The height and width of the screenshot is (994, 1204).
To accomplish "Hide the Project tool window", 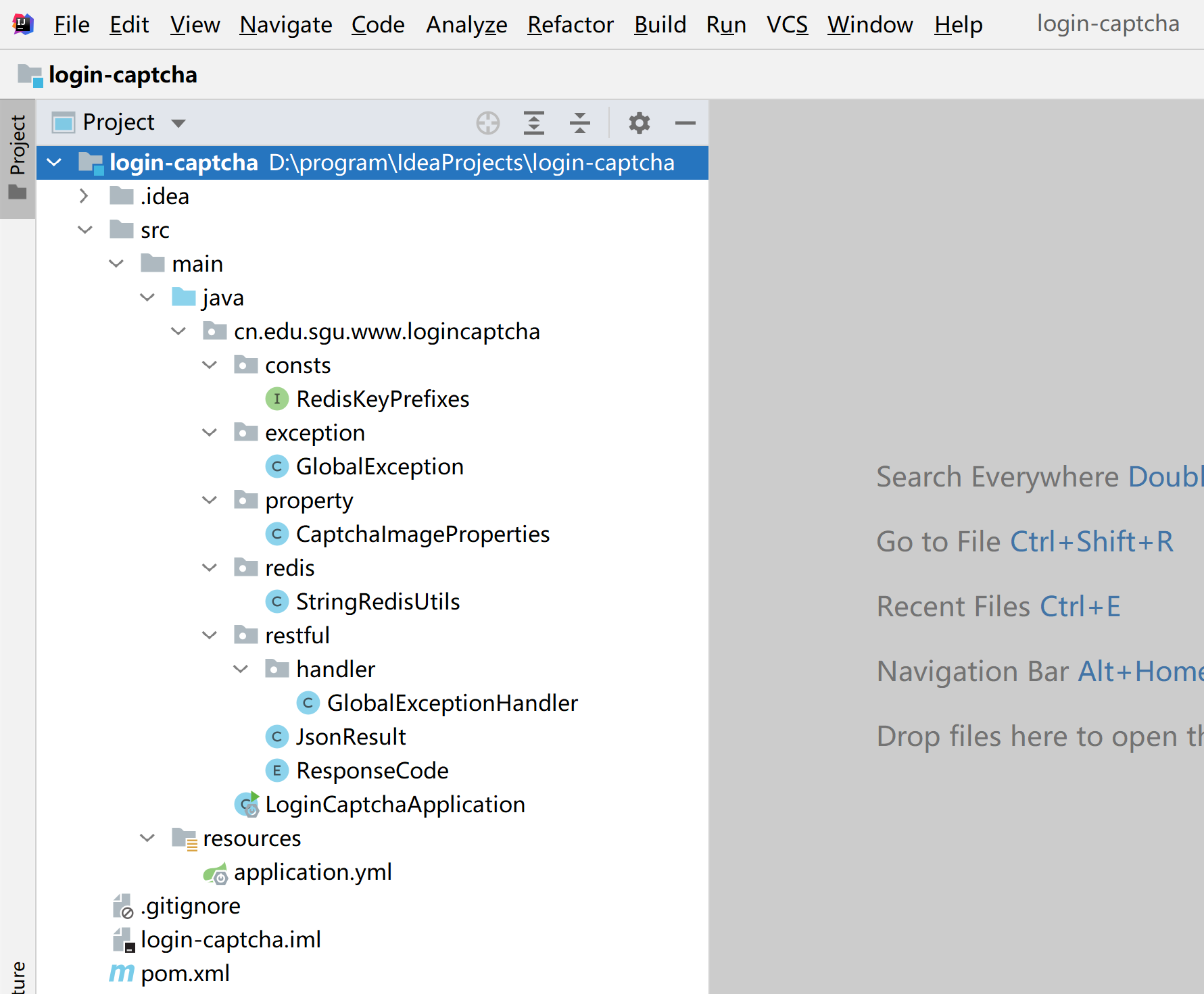I will click(x=685, y=123).
